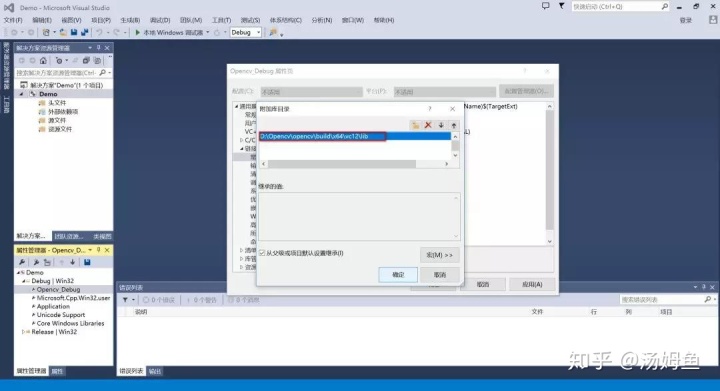Screen dimensions: 720x391
Task: Select Opencv_Debug in Property Manager tree
Action: tap(58, 290)
